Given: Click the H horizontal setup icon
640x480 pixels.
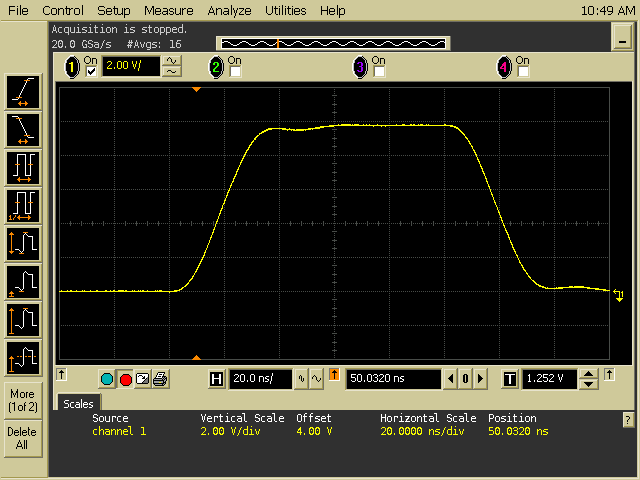Looking at the screenshot, I should (216, 379).
